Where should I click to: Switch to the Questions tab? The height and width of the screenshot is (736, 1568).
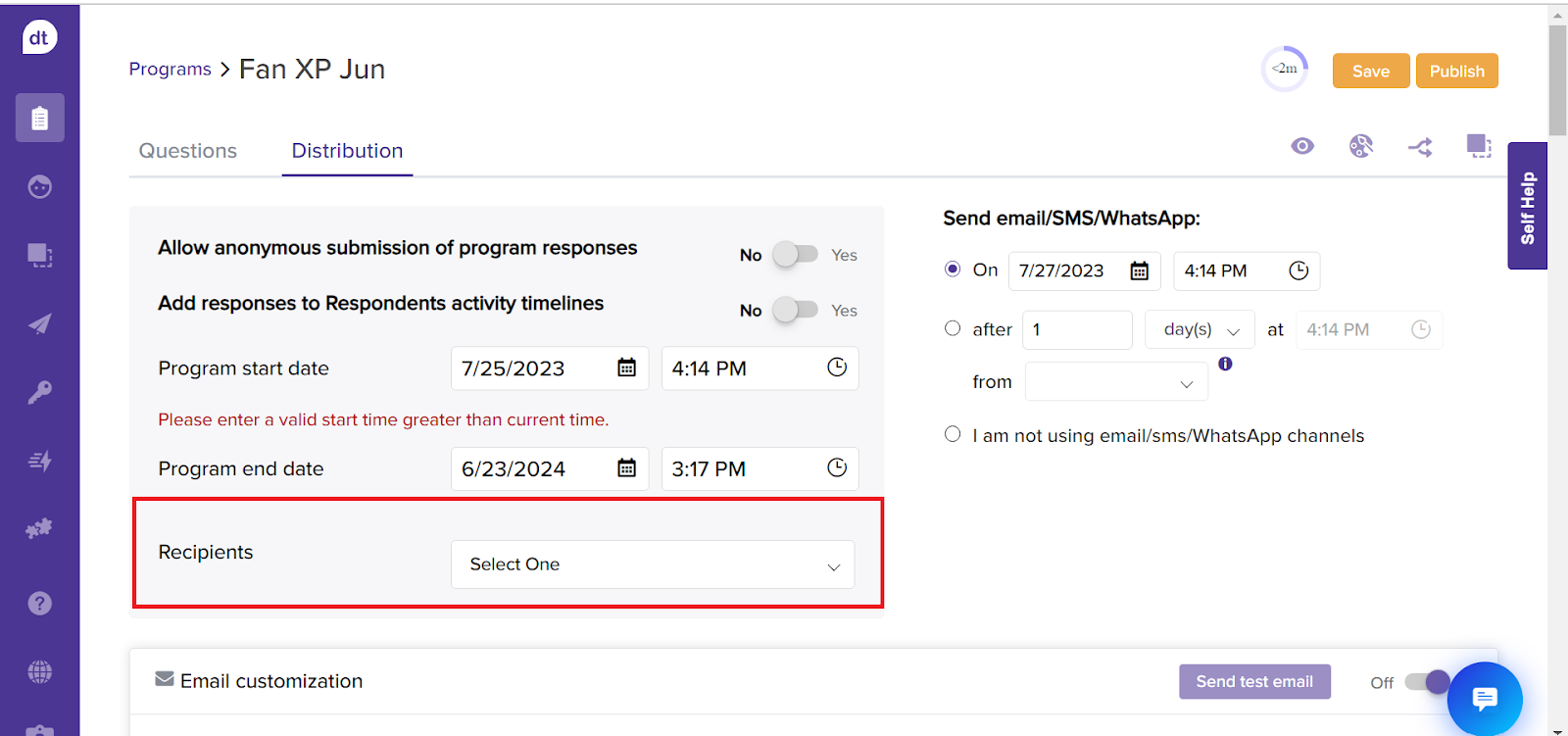pos(188,151)
